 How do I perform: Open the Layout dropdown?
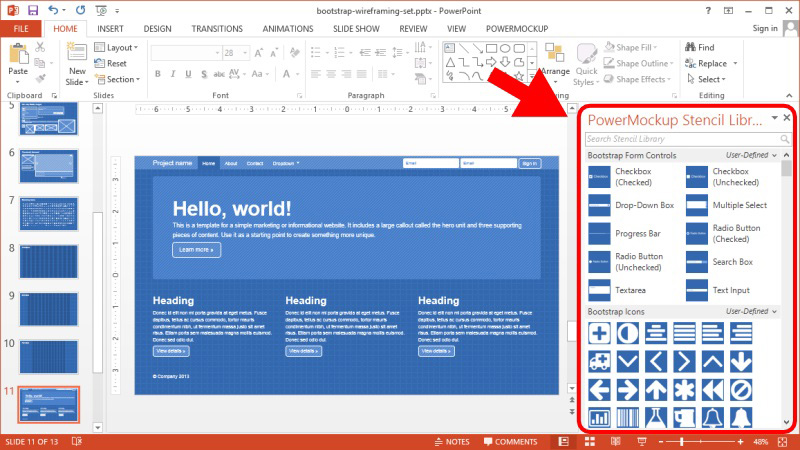[120, 47]
